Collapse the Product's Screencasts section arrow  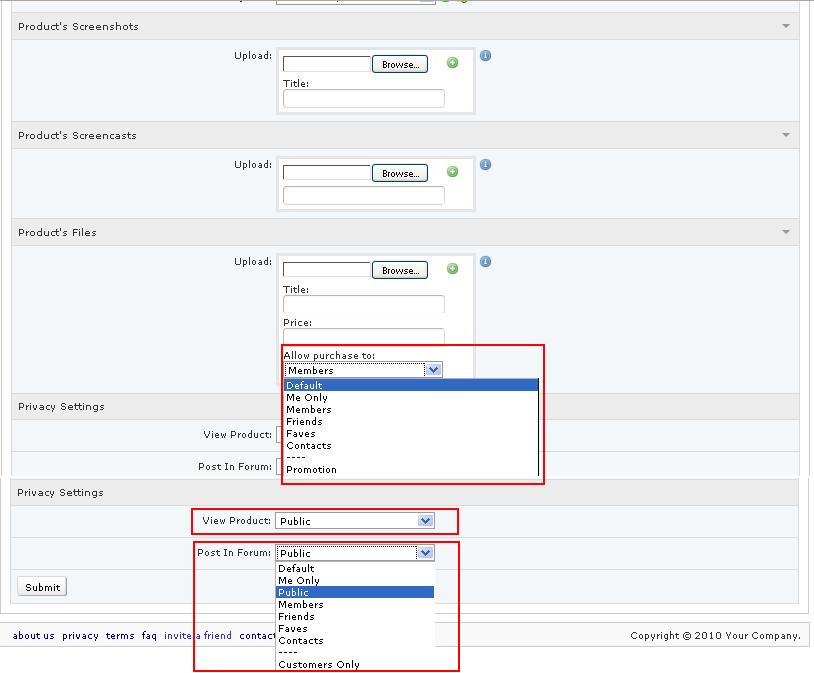pyautogui.click(x=786, y=135)
